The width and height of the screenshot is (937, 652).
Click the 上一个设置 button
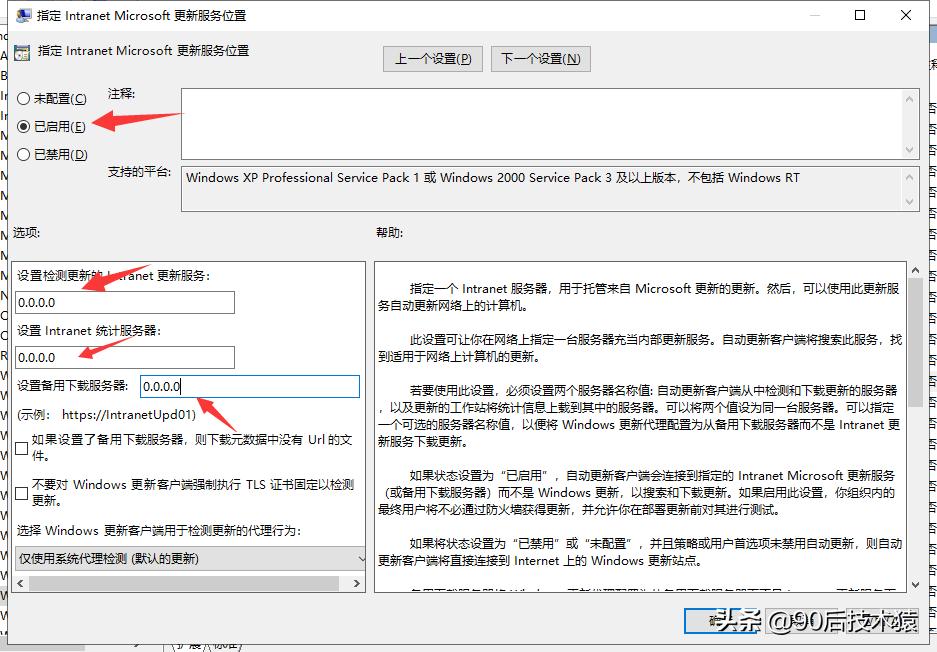[432, 58]
